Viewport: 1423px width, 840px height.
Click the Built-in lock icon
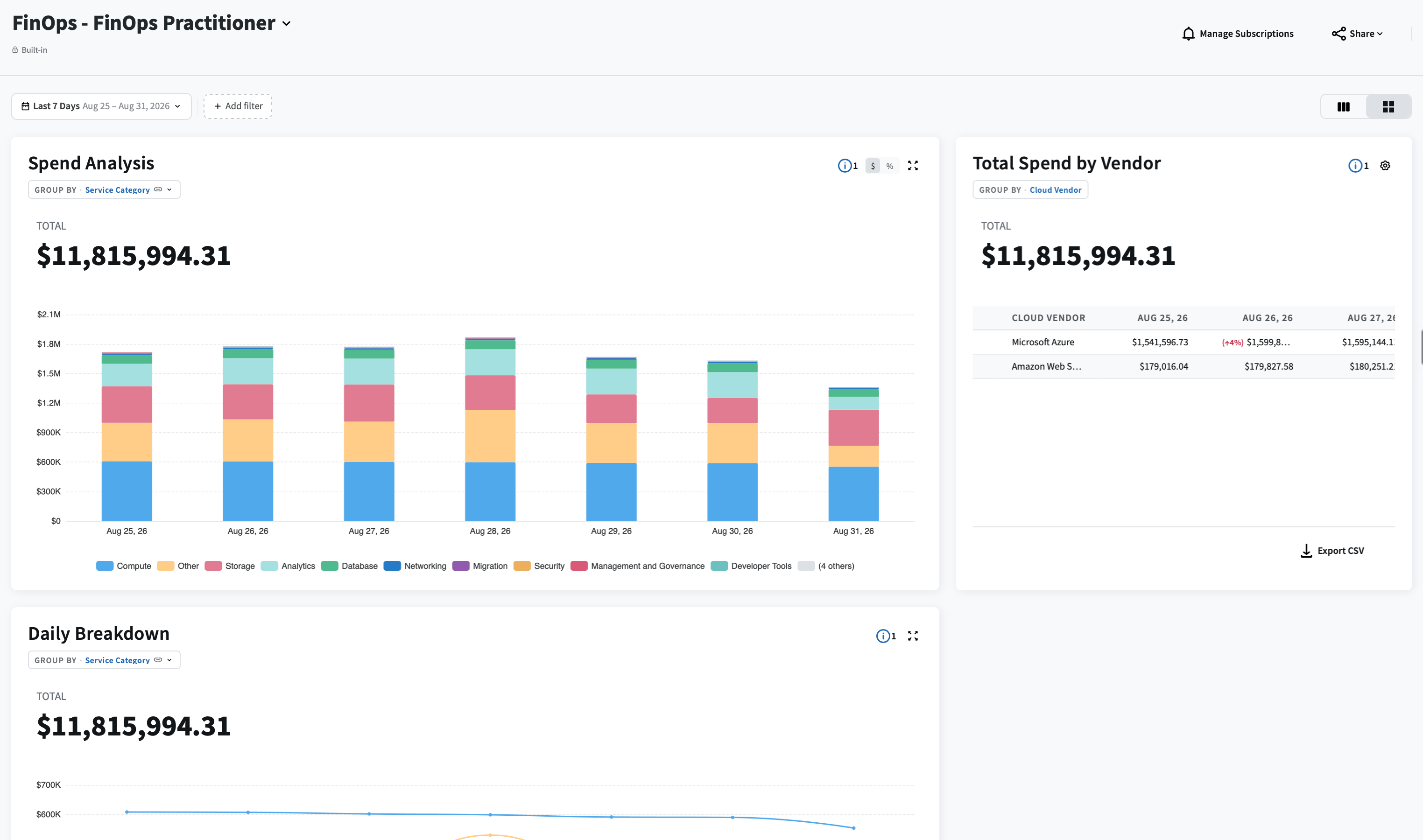15,50
